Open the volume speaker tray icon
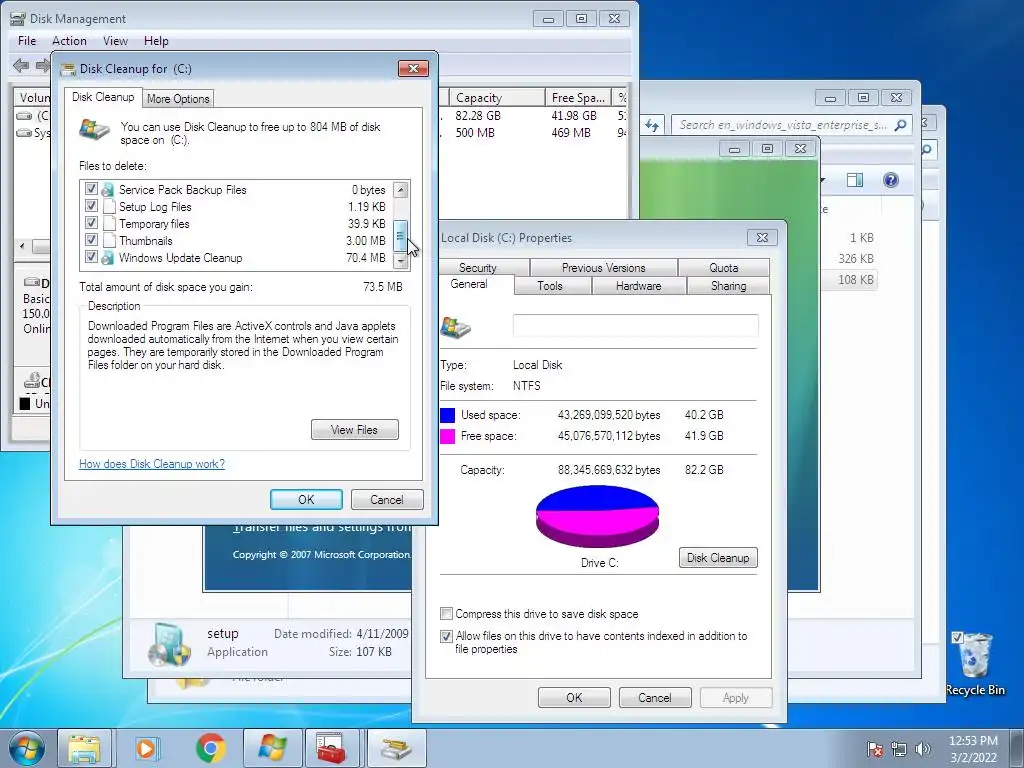1024x768 pixels. [923, 749]
